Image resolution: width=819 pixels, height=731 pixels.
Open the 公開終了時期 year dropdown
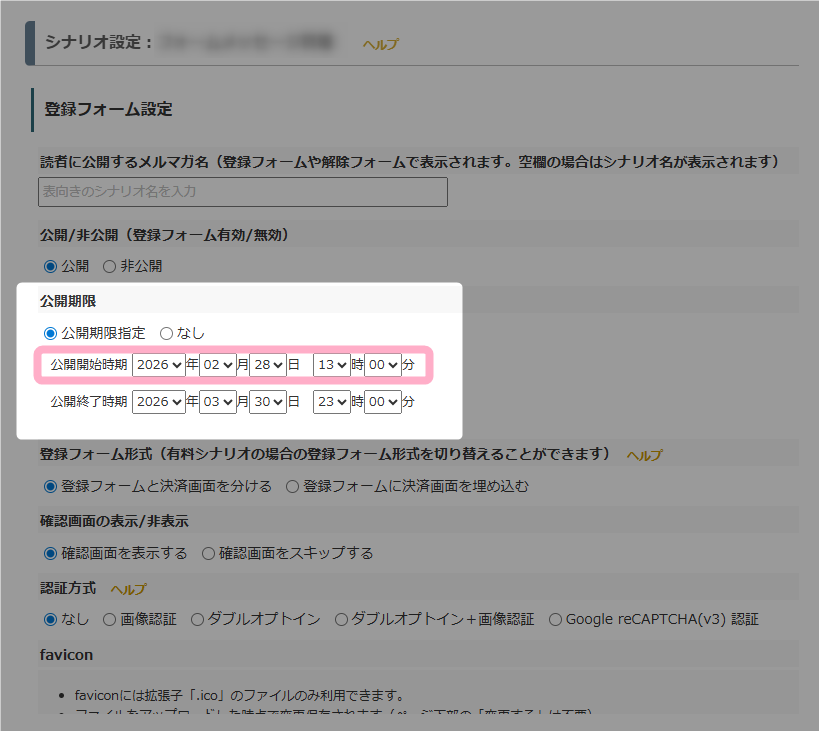point(158,402)
